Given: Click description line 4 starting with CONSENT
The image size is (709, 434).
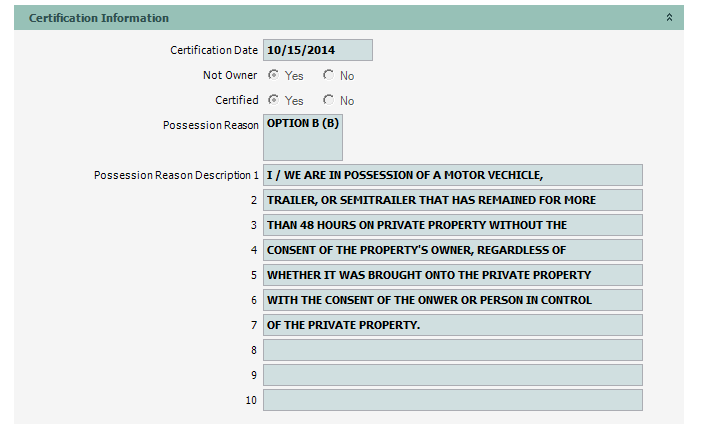Looking at the screenshot, I should coord(452,250).
